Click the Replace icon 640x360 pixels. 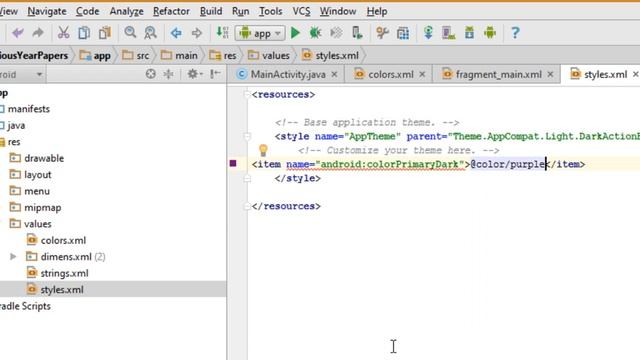point(151,32)
